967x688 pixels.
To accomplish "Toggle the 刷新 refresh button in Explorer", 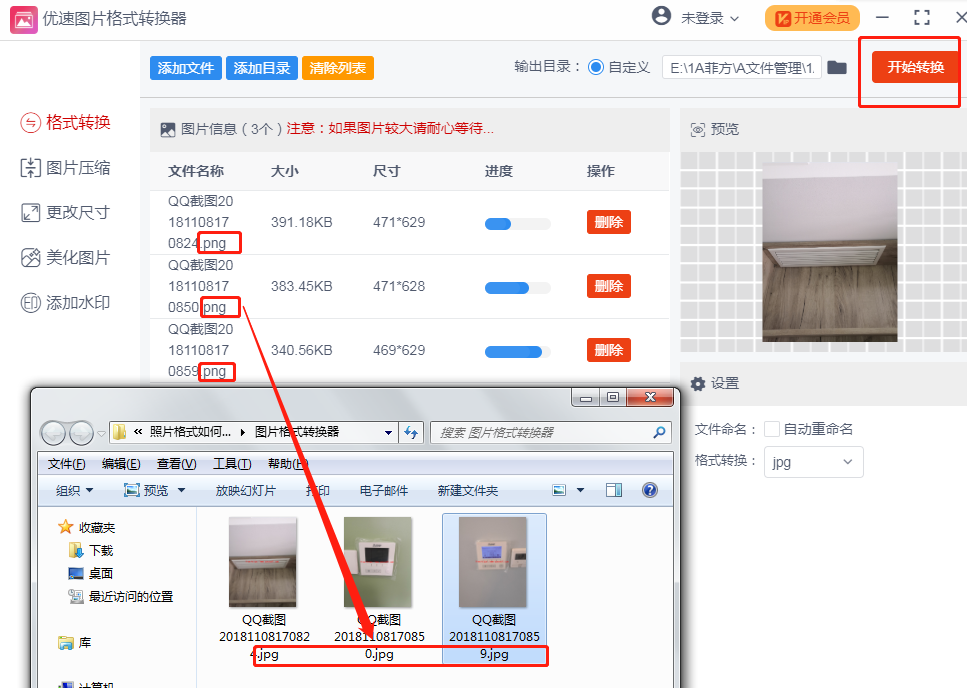I will coord(411,432).
